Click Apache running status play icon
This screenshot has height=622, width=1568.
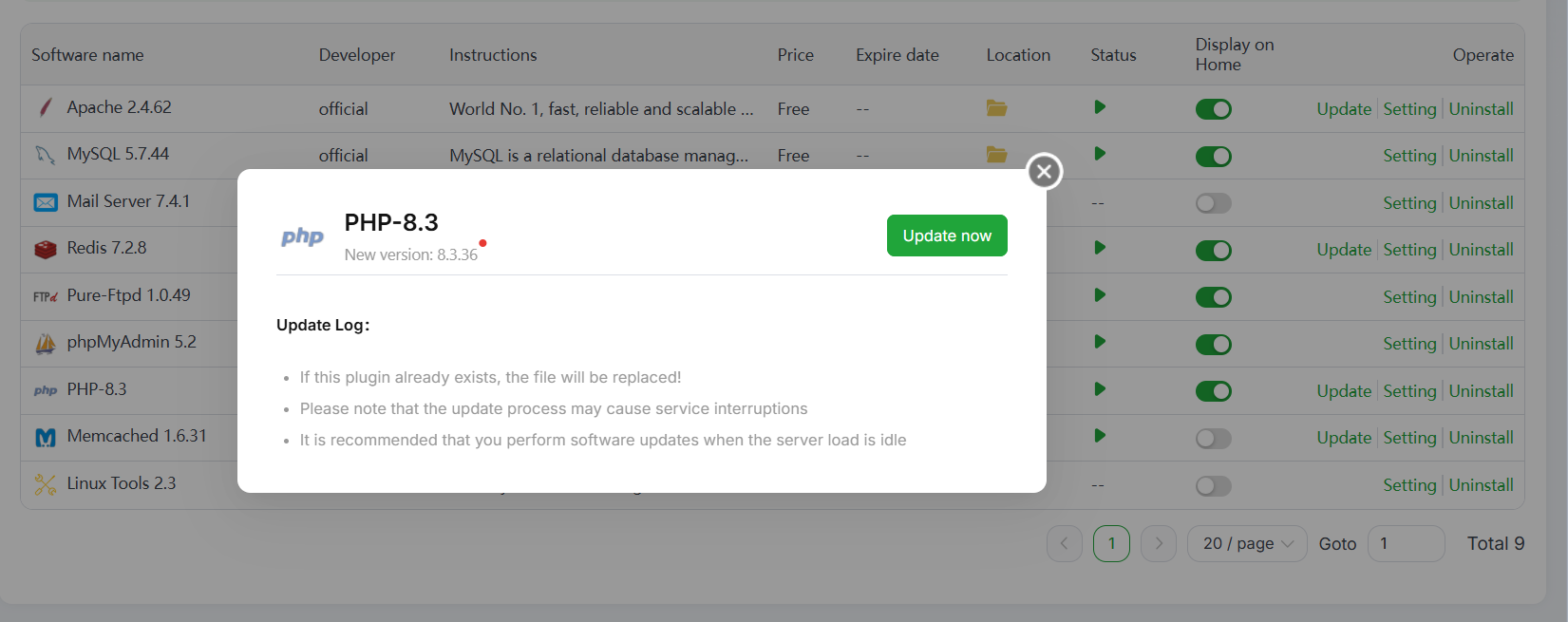click(1100, 107)
